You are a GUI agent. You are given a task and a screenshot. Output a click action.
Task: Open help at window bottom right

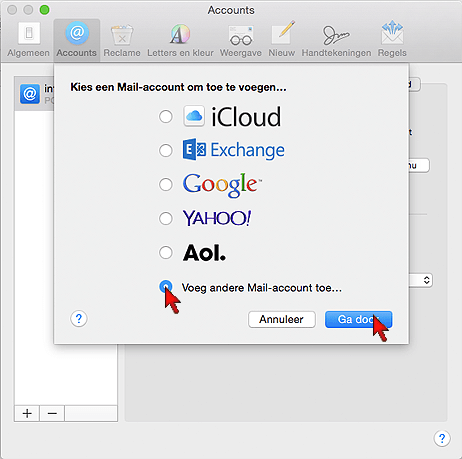pos(442,438)
